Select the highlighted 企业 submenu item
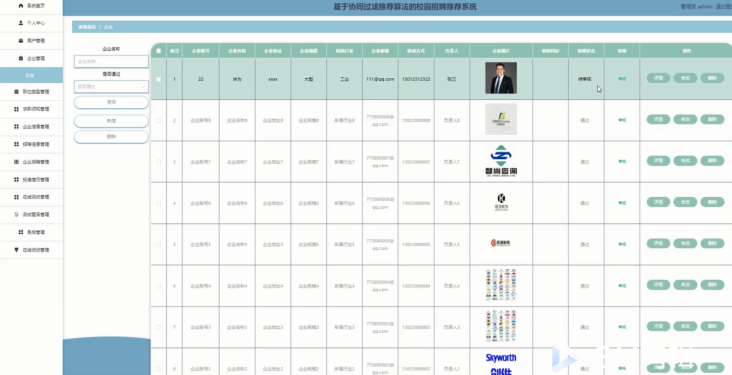The image size is (732, 375). 31,75
